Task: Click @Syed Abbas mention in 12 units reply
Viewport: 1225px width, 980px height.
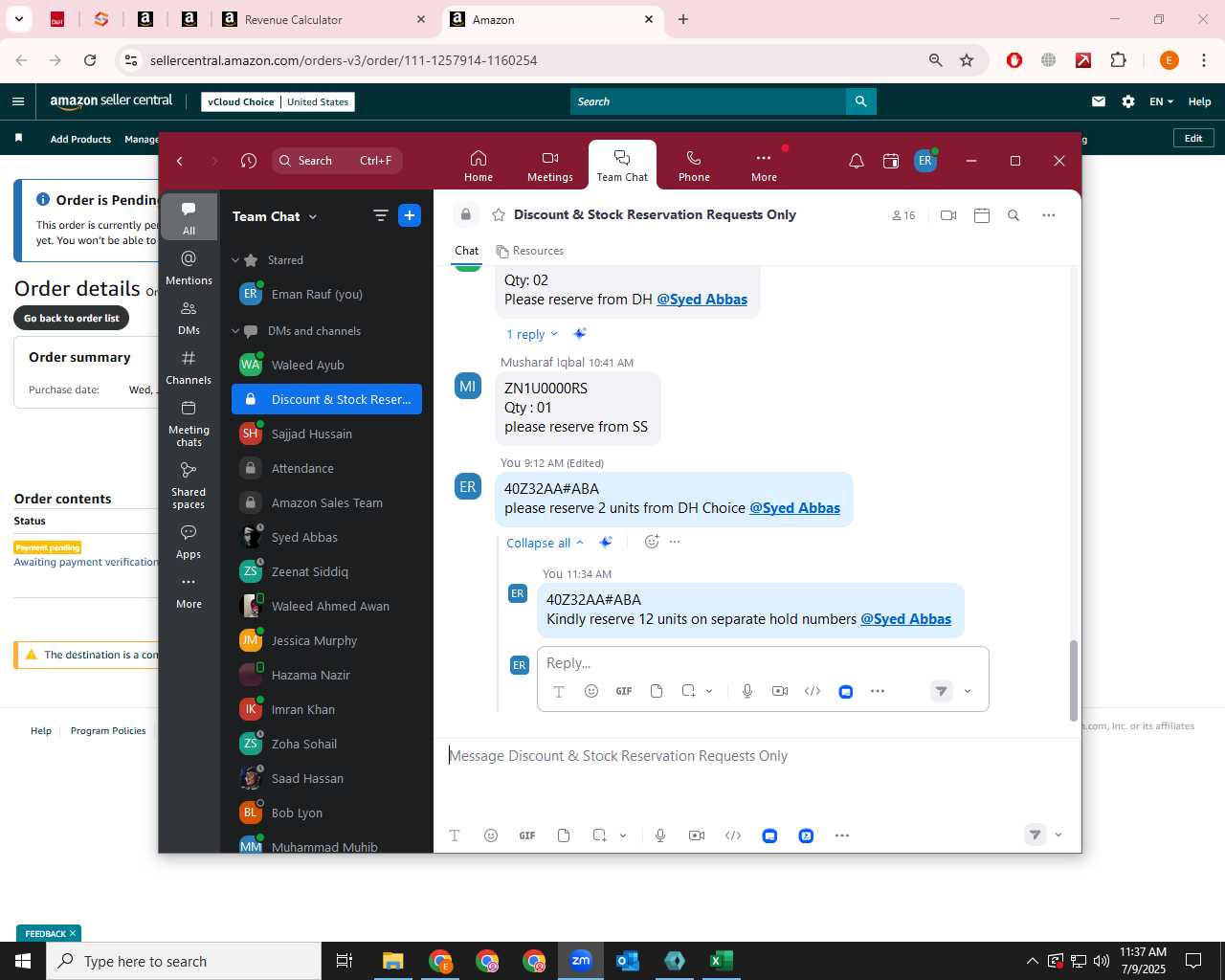Action: click(x=905, y=619)
